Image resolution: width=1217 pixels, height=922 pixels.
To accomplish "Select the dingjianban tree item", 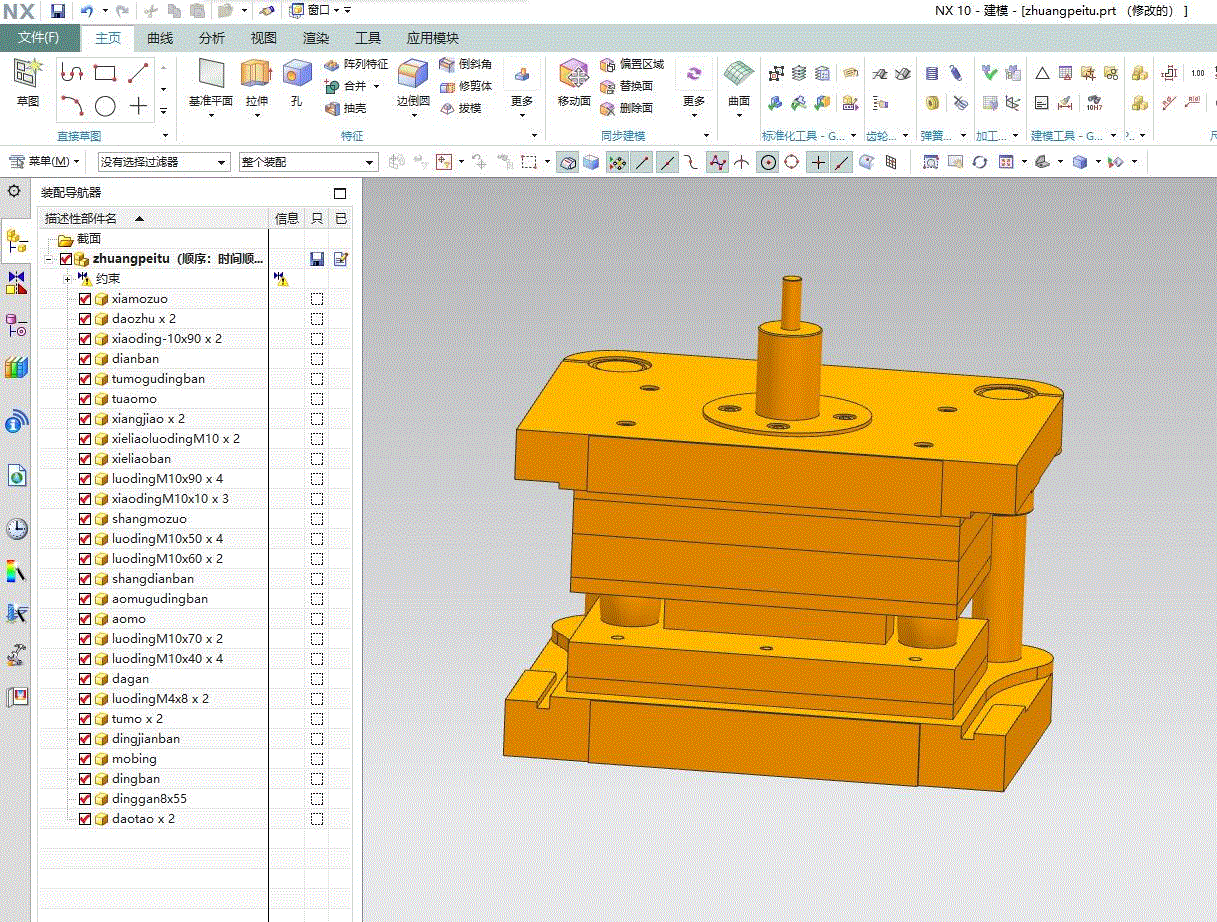I will pos(146,739).
